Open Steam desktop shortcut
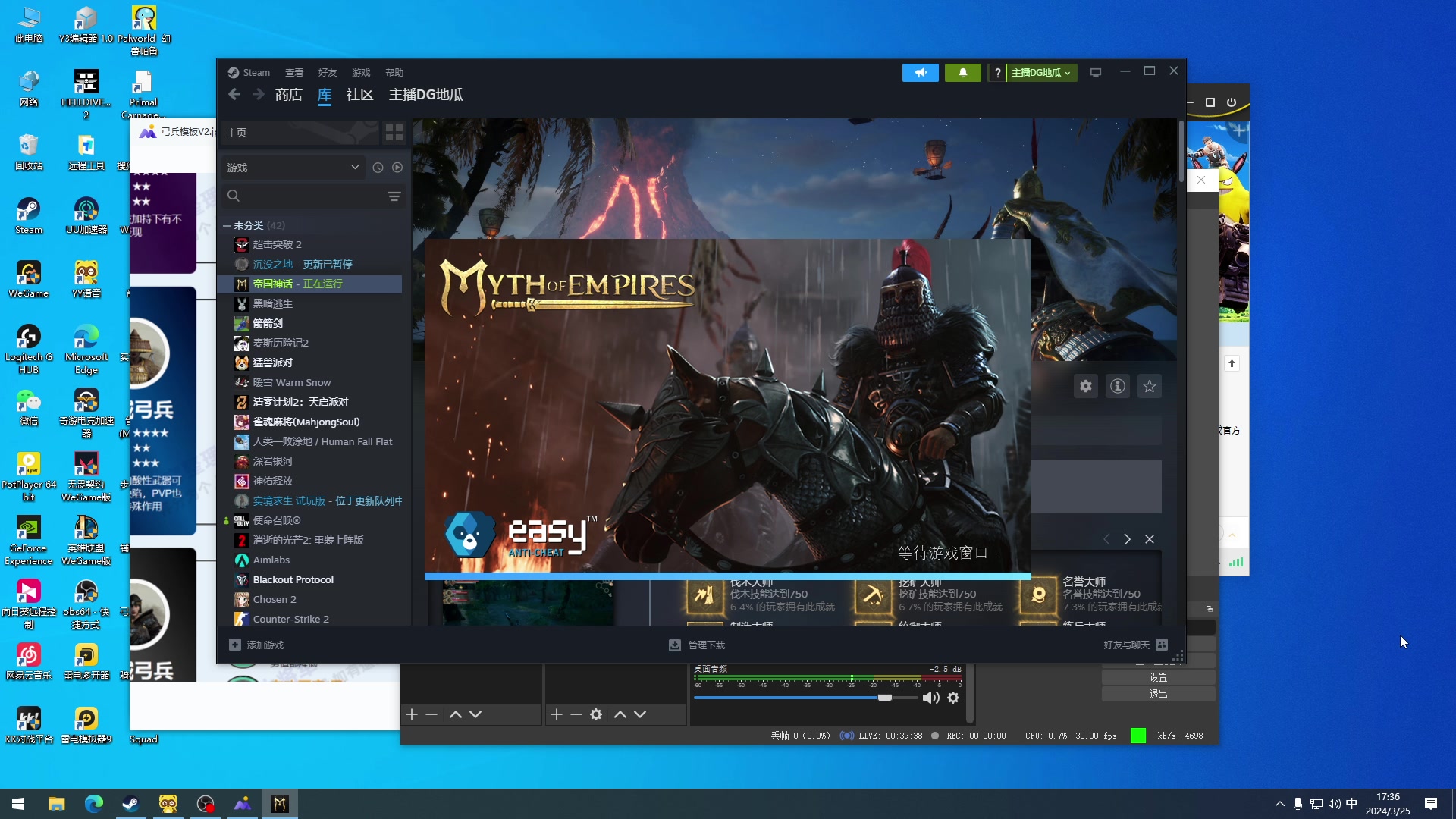The height and width of the screenshot is (819, 1456). [x=29, y=216]
